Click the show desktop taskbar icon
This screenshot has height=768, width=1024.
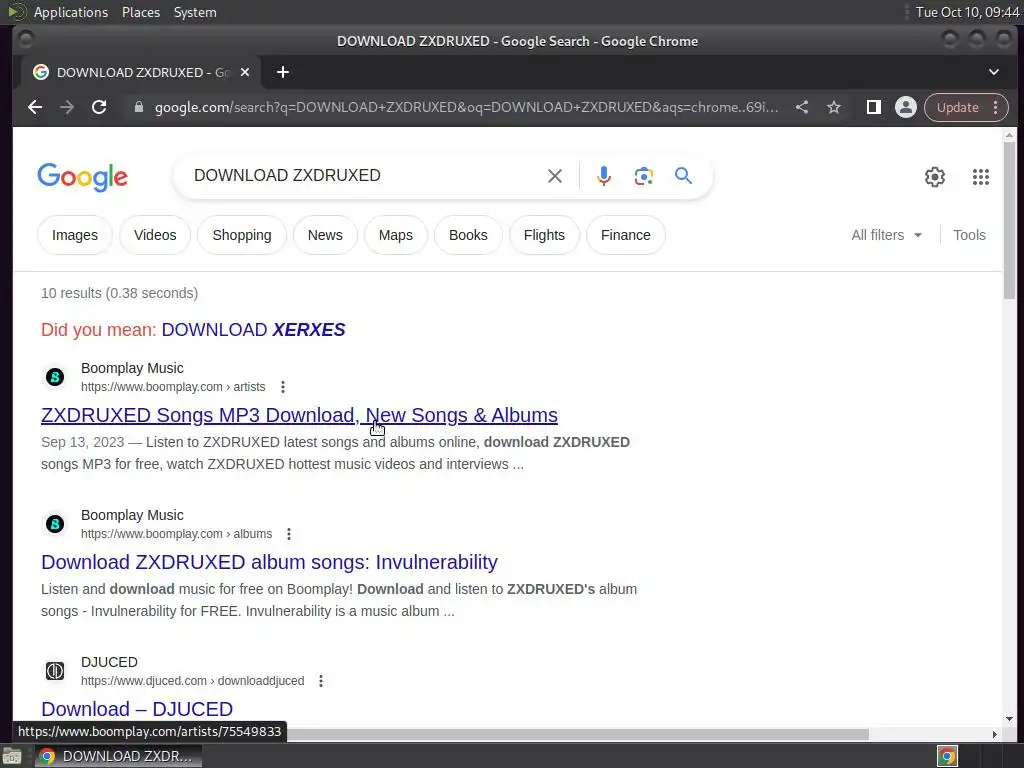click(12, 757)
